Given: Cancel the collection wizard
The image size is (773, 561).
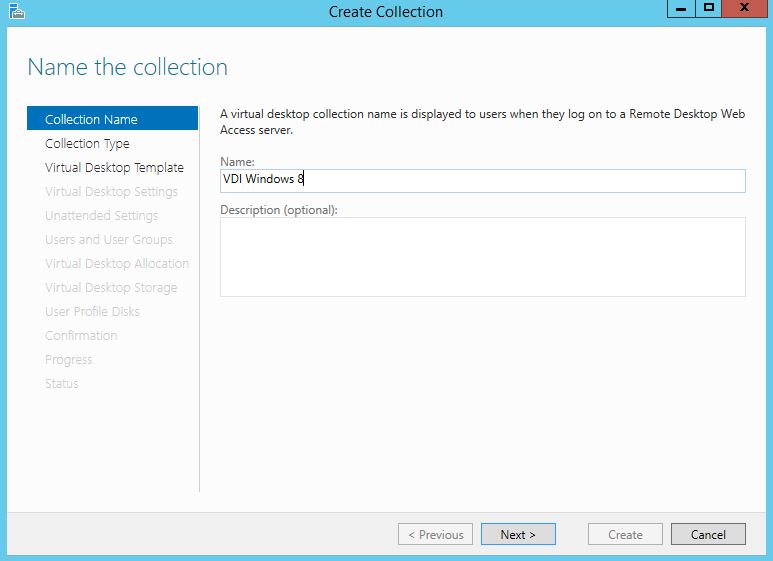Looking at the screenshot, I should pos(708,534).
